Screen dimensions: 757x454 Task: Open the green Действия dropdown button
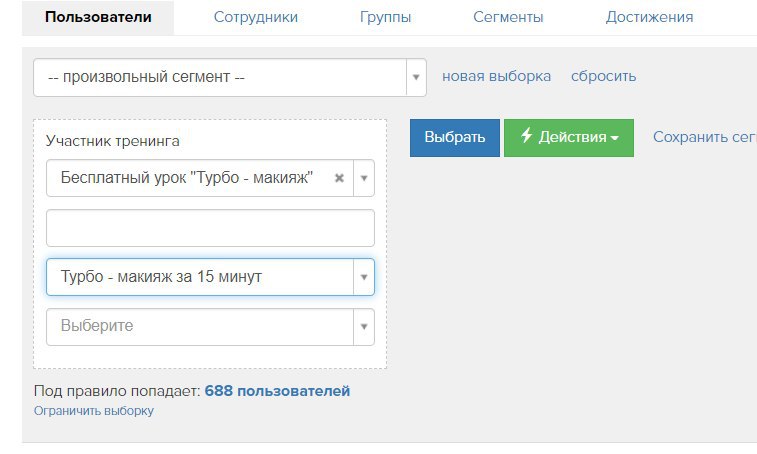(x=569, y=138)
